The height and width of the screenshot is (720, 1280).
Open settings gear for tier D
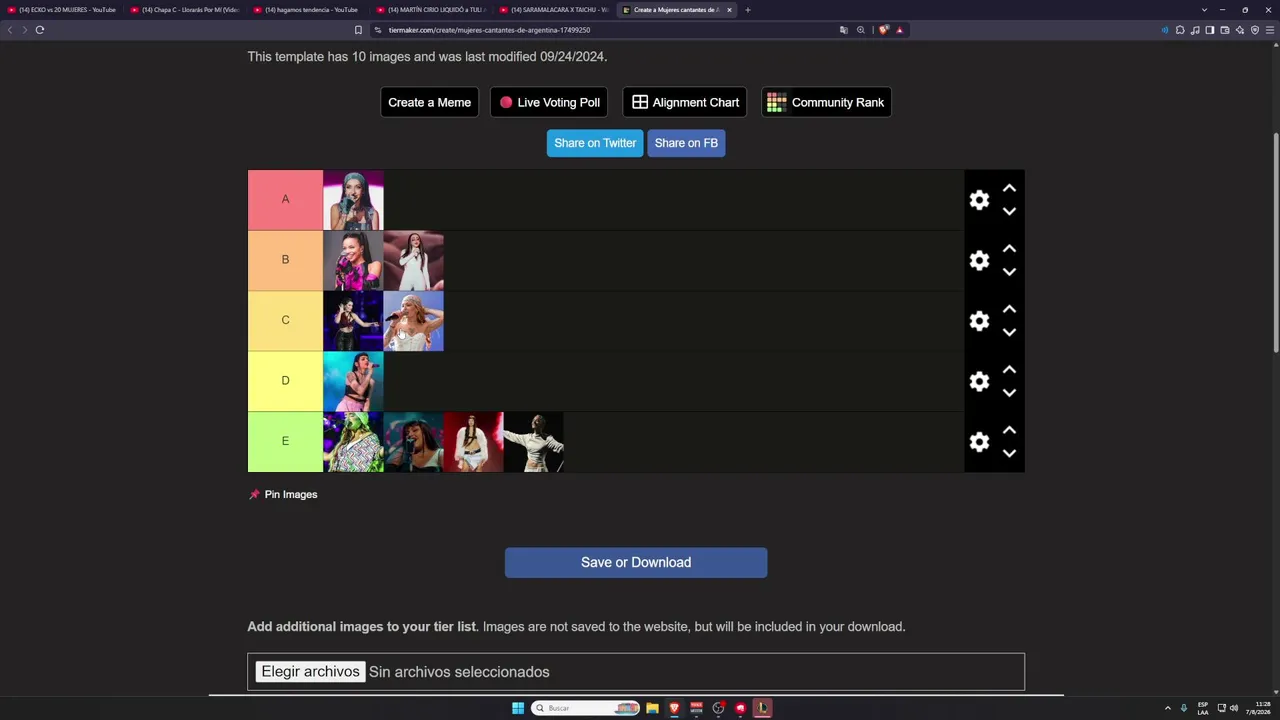click(979, 381)
